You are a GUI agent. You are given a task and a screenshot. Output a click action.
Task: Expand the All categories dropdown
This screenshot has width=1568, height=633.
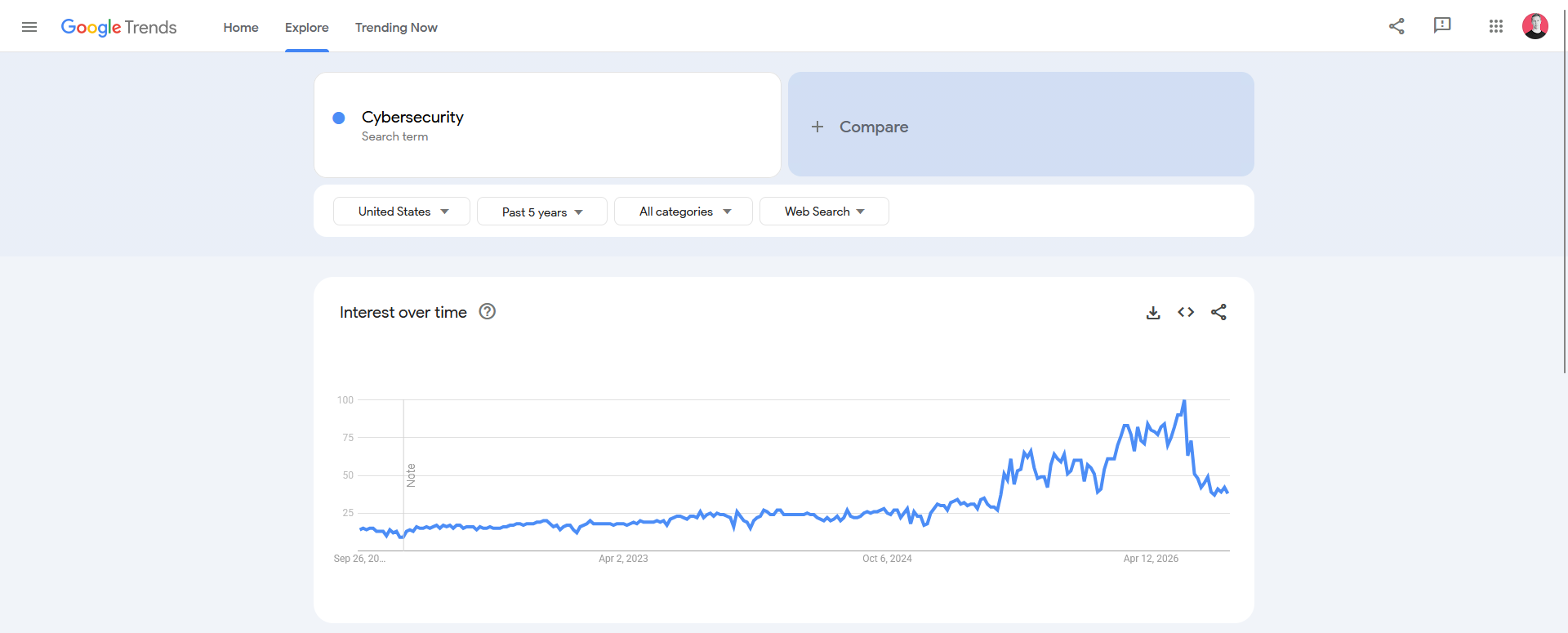(684, 212)
